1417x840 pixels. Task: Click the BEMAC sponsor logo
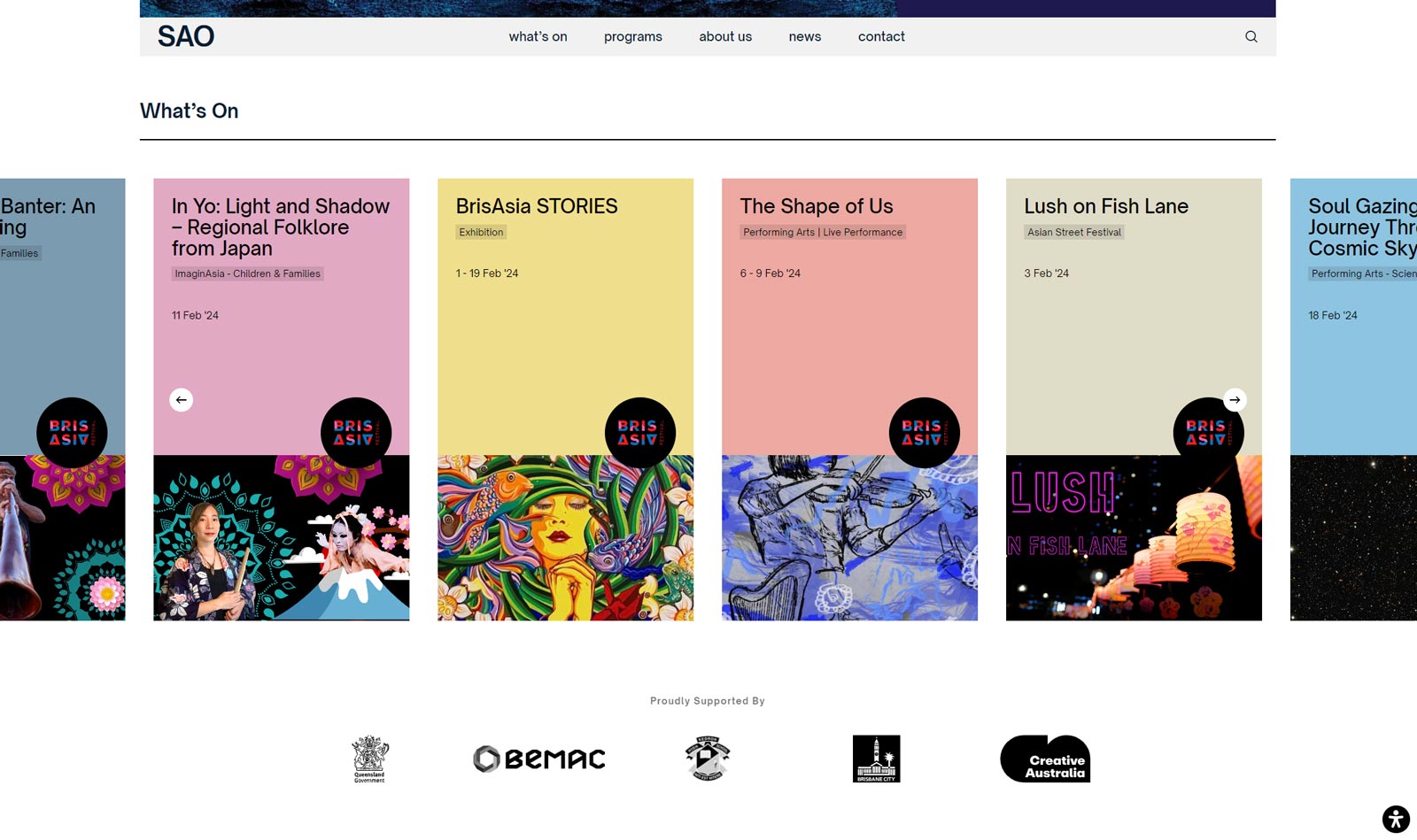point(539,759)
